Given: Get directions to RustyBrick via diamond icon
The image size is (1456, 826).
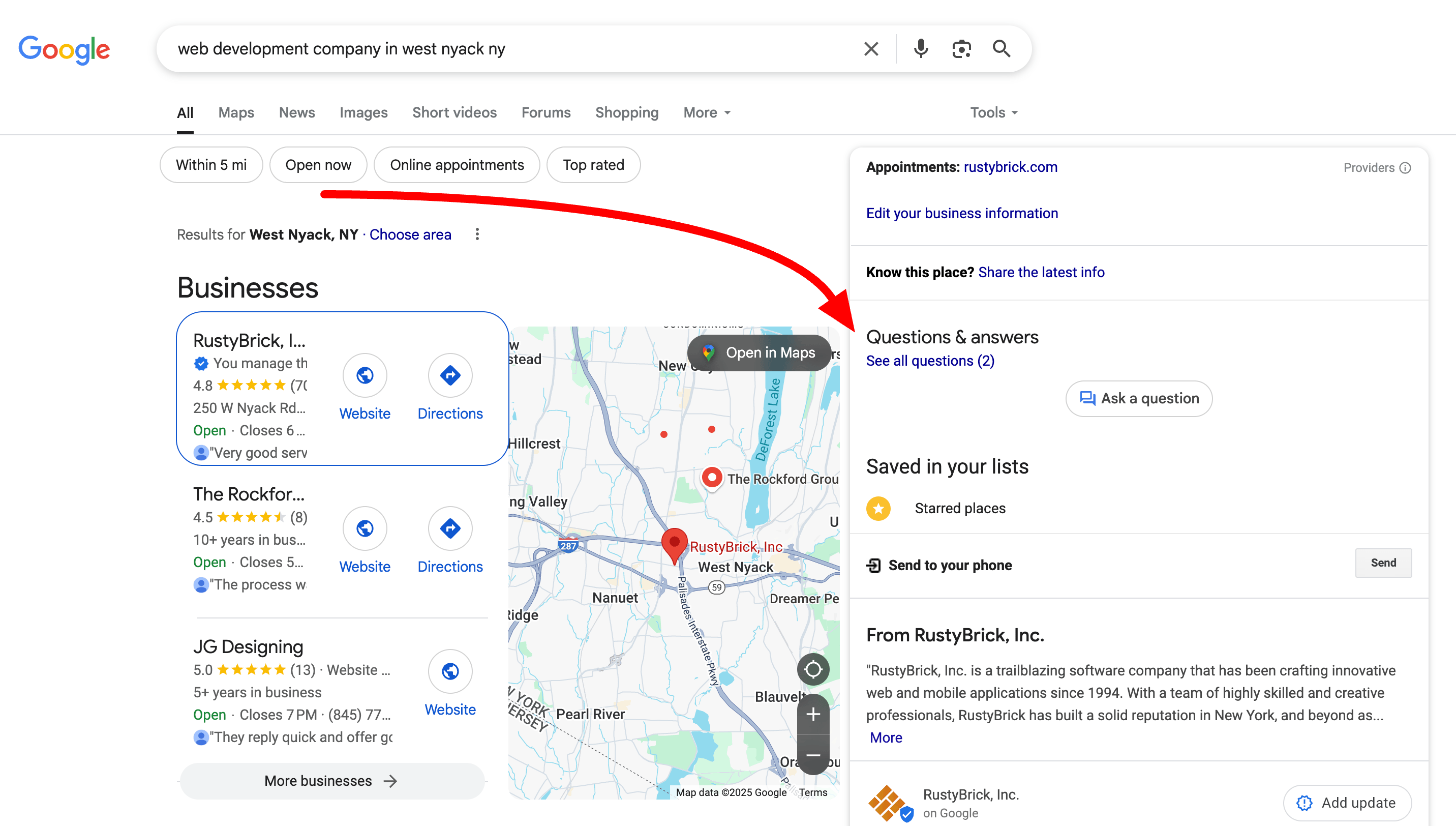Looking at the screenshot, I should 450,375.
